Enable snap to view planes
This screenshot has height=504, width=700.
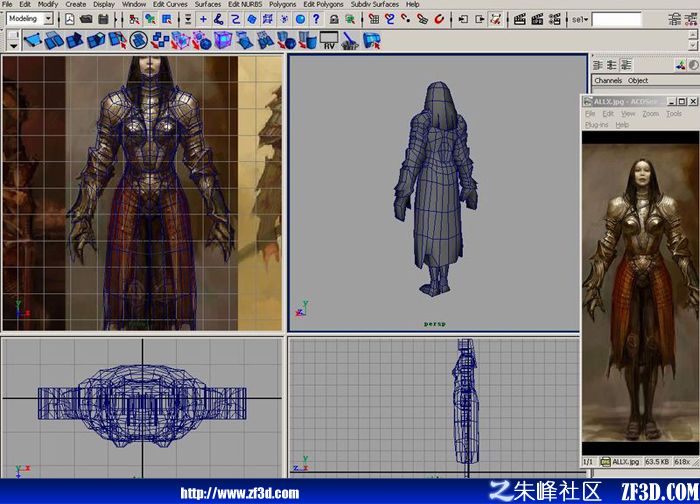[x=422, y=19]
